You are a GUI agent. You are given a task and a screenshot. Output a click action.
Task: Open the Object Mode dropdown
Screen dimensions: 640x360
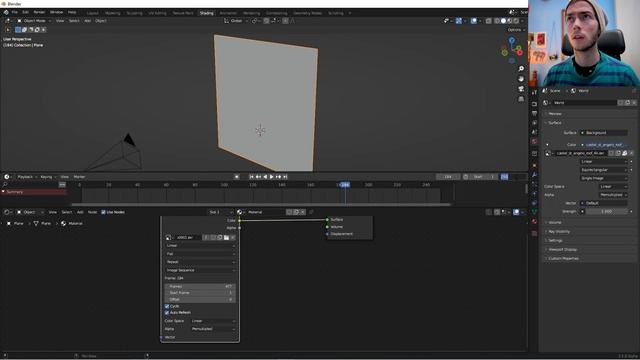[x=34, y=21]
